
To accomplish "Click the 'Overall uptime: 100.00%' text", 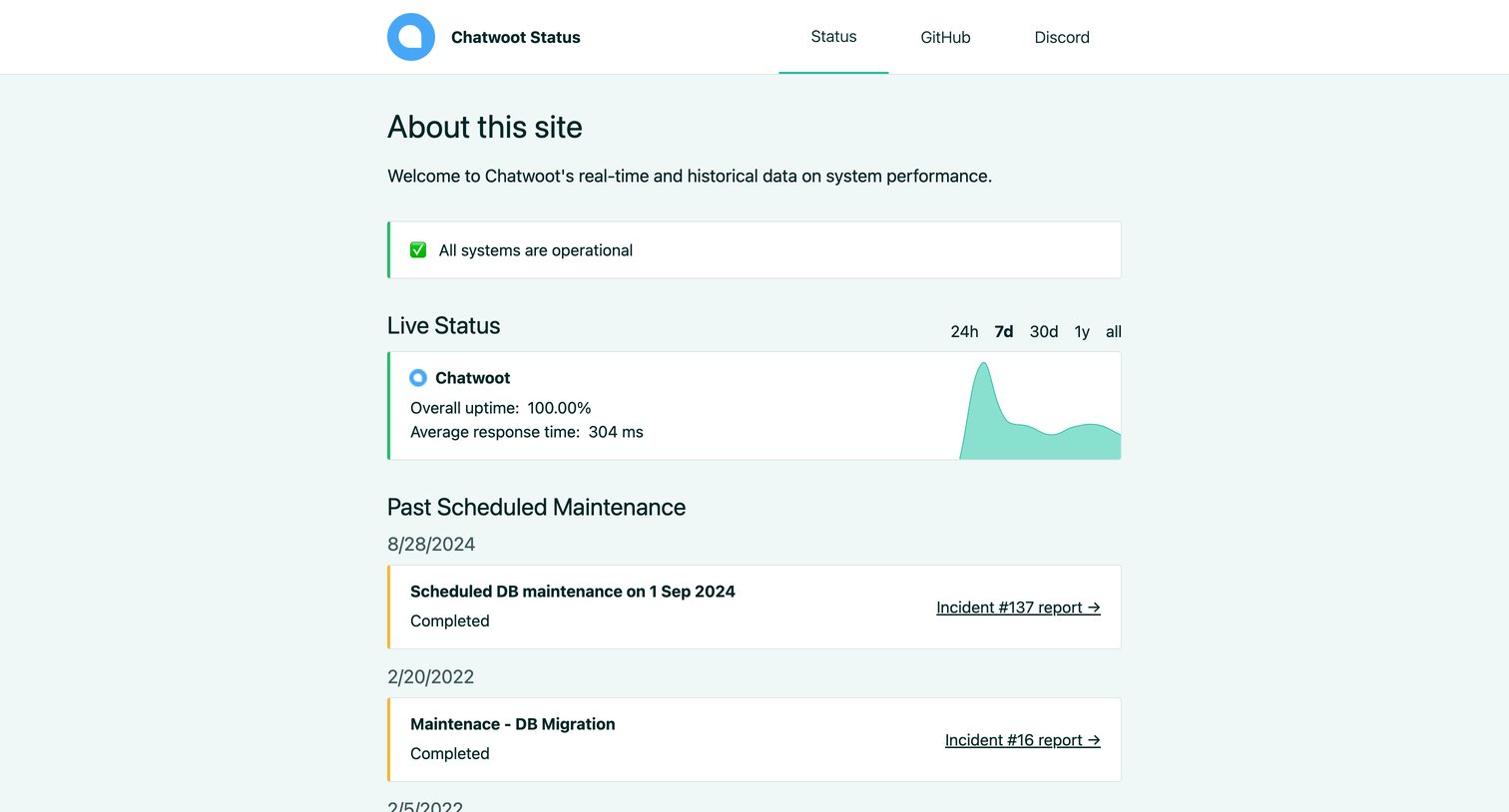I will [501, 408].
